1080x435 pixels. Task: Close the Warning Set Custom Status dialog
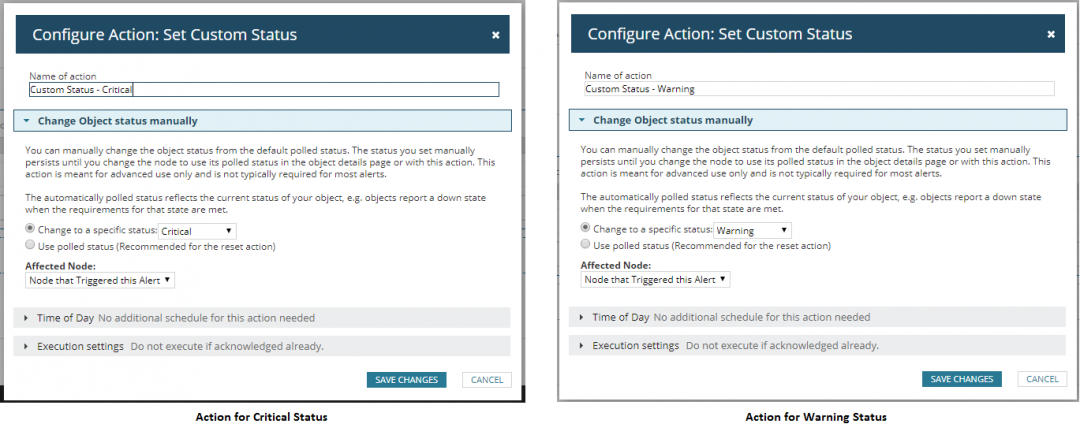(1050, 34)
